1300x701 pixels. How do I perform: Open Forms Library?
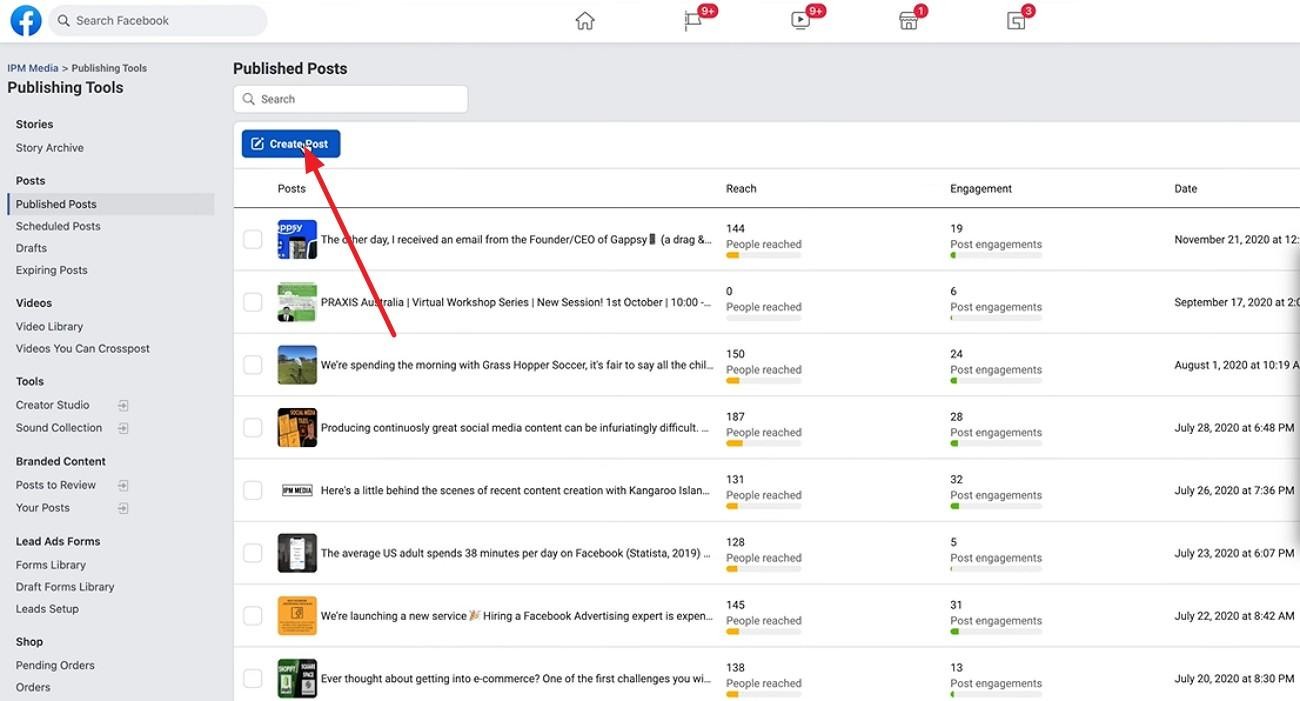tap(51, 565)
